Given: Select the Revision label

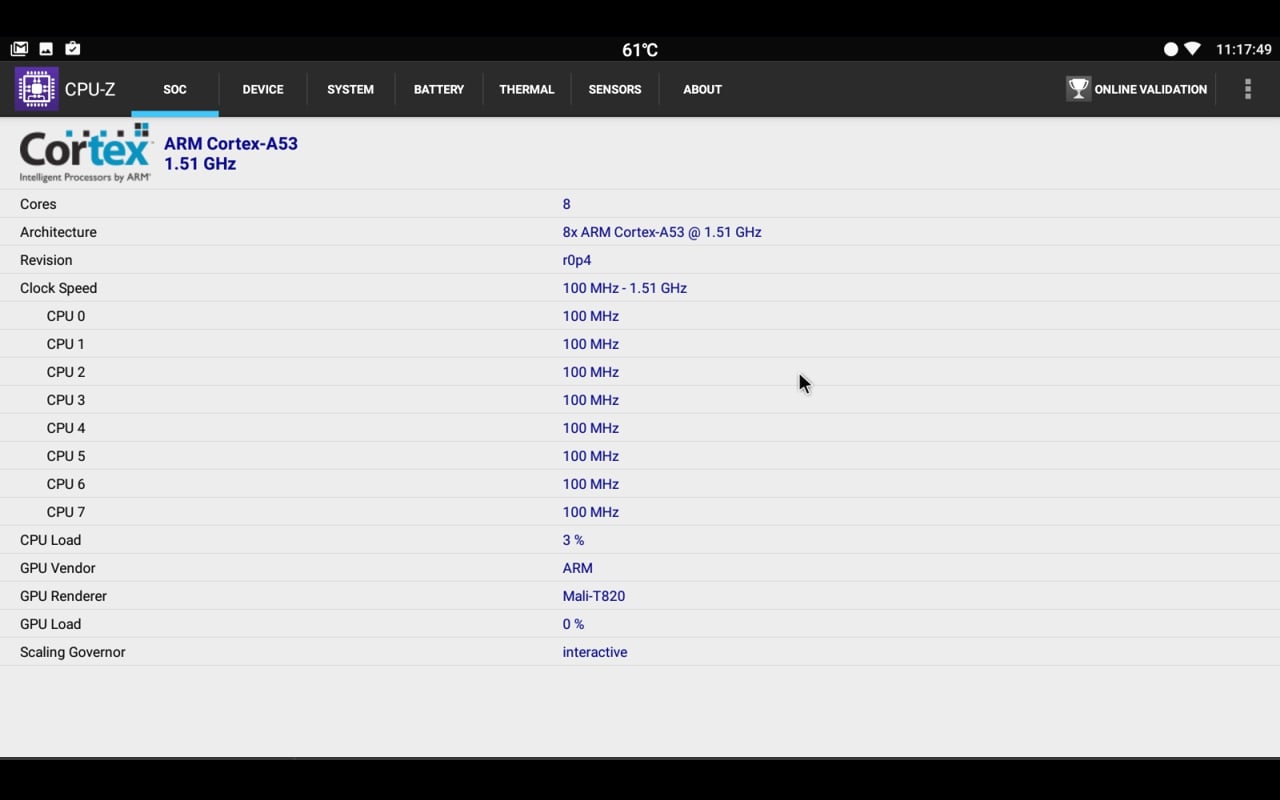Looking at the screenshot, I should click(x=46, y=260).
